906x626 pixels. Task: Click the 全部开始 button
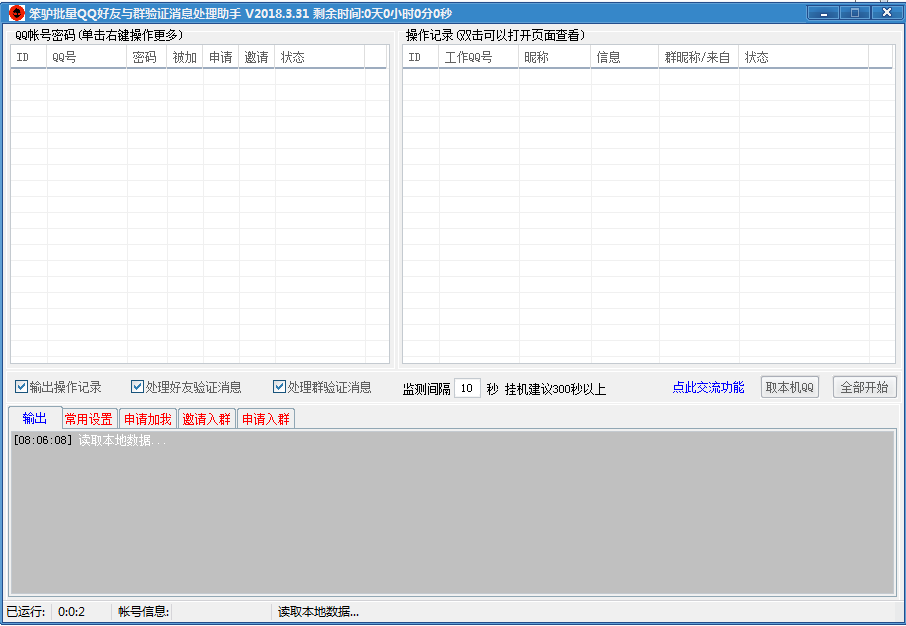tap(864, 387)
